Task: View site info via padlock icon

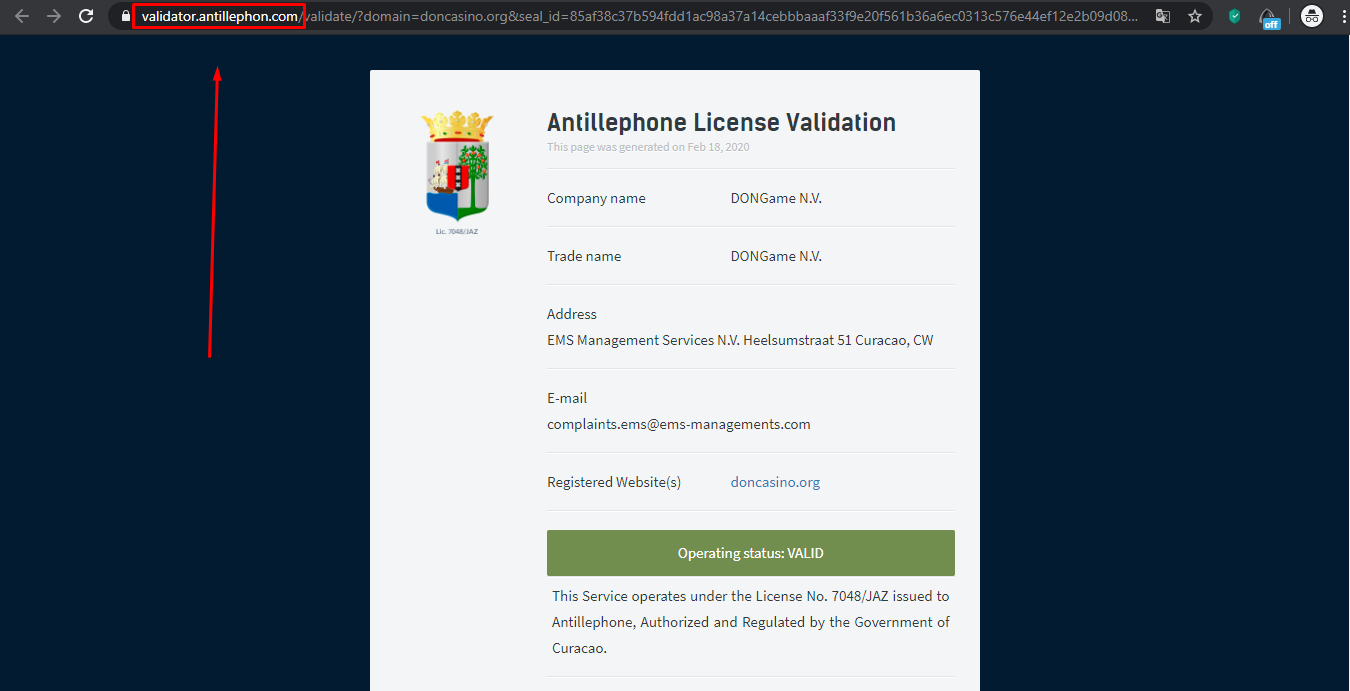Action: click(124, 16)
